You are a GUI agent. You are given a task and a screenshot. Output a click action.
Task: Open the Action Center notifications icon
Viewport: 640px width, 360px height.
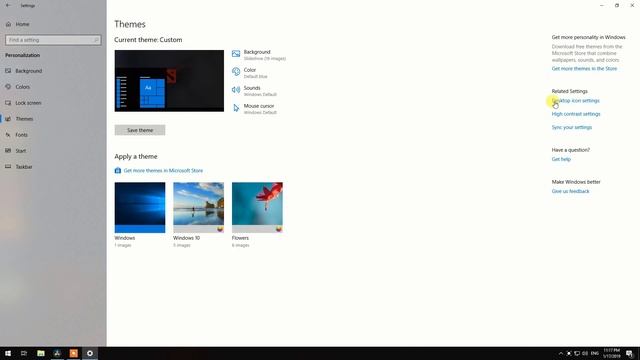pyautogui.click(x=630, y=353)
